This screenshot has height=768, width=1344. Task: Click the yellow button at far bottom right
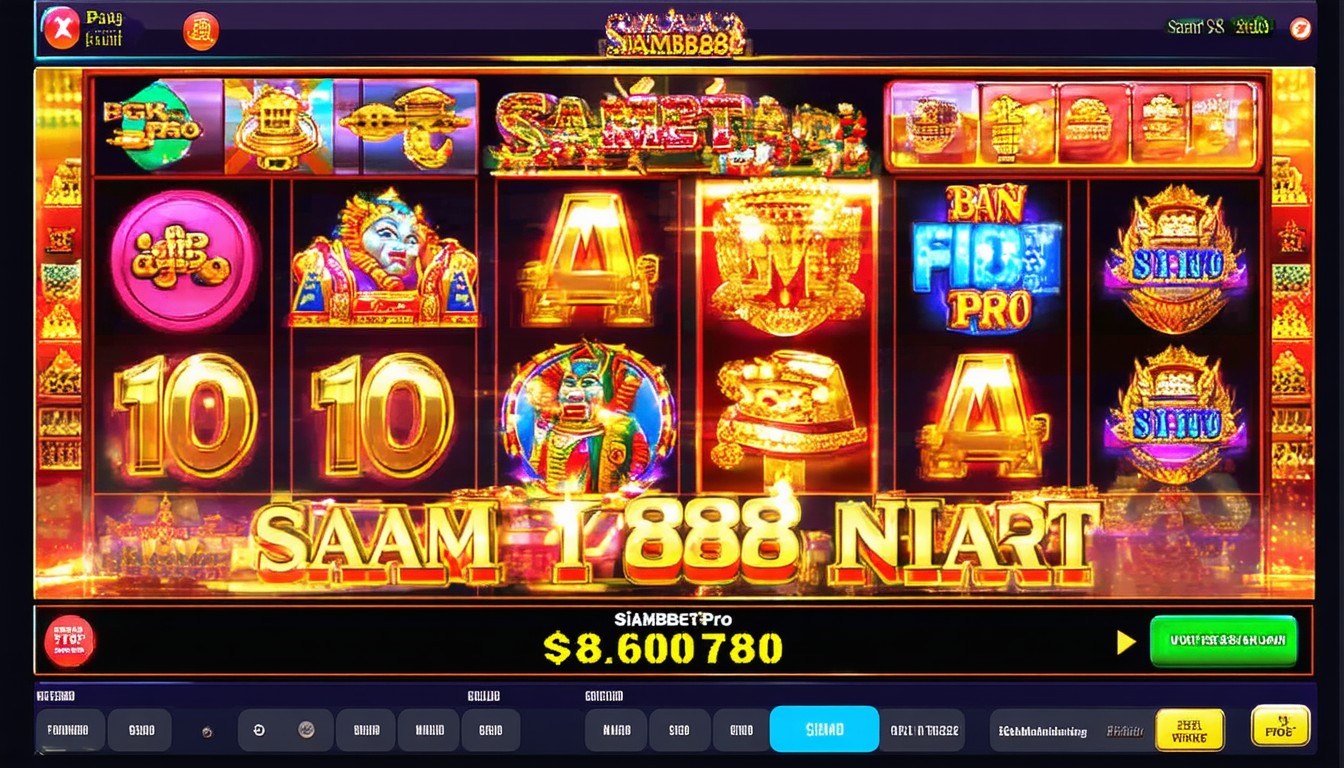[x=1280, y=727]
